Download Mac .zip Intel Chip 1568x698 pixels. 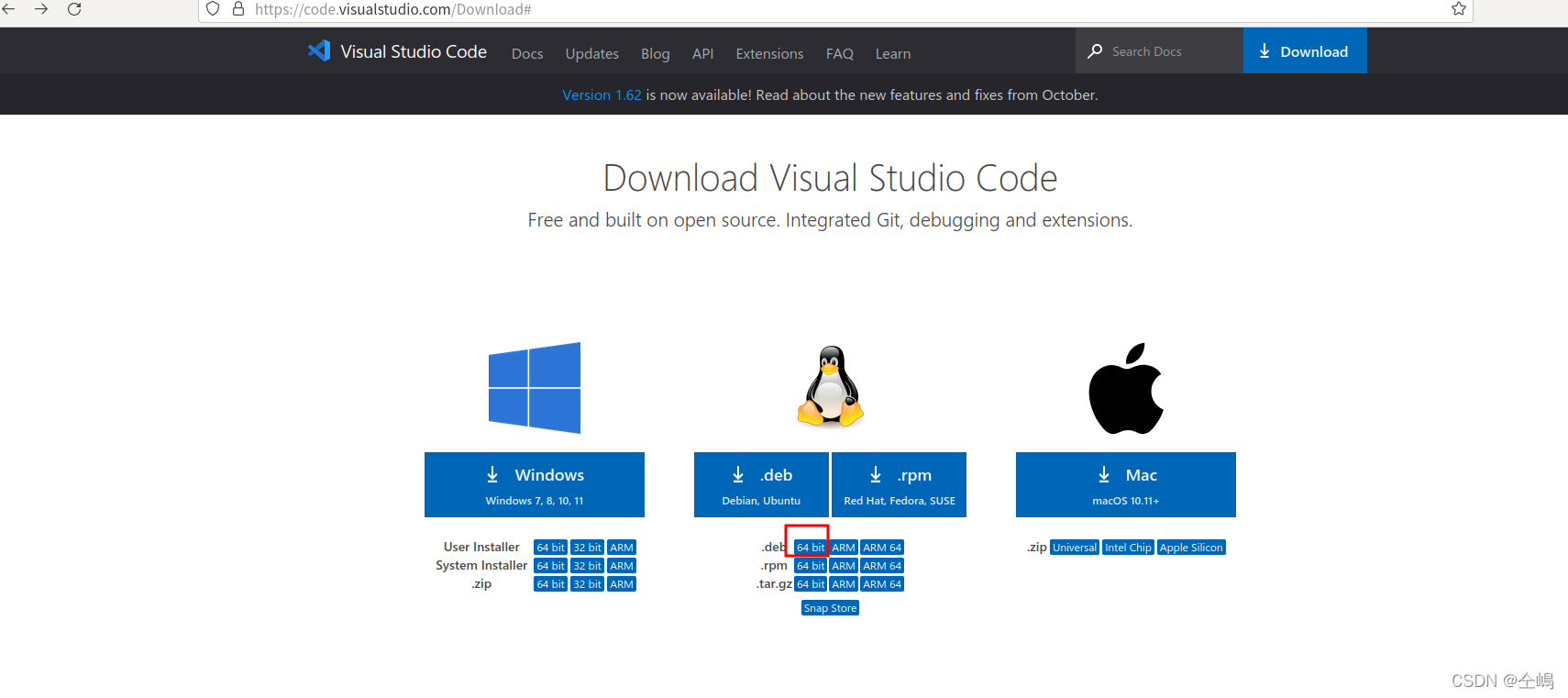(x=1128, y=548)
